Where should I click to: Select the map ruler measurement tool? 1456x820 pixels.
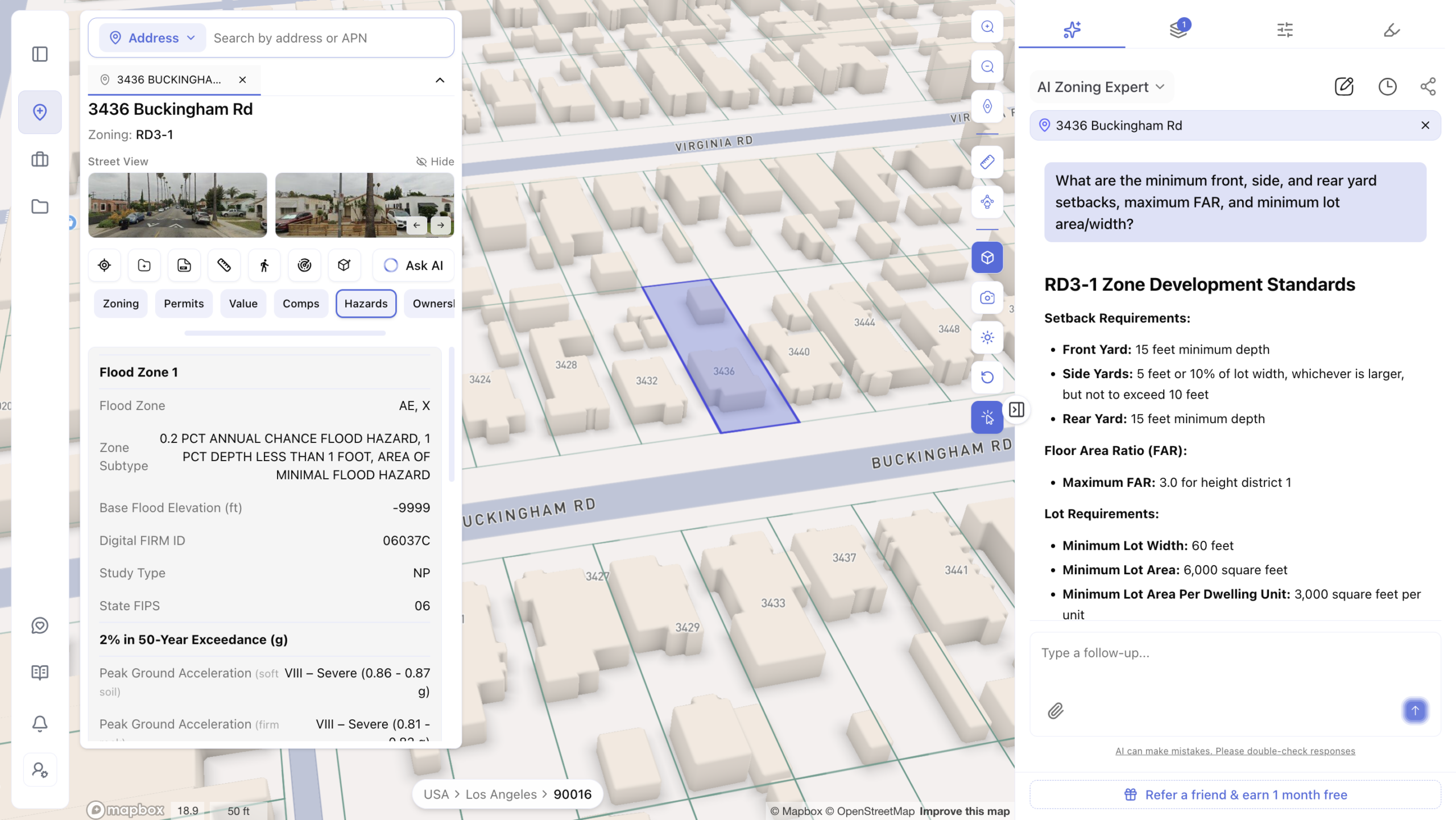click(987, 162)
